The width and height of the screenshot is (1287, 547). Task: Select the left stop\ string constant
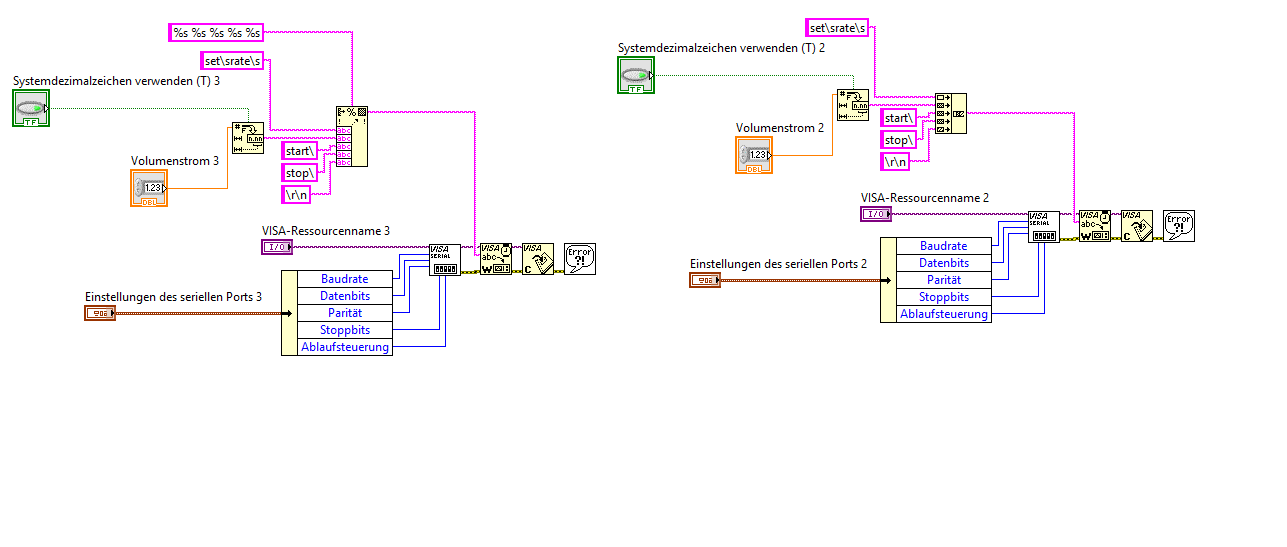tap(300, 173)
